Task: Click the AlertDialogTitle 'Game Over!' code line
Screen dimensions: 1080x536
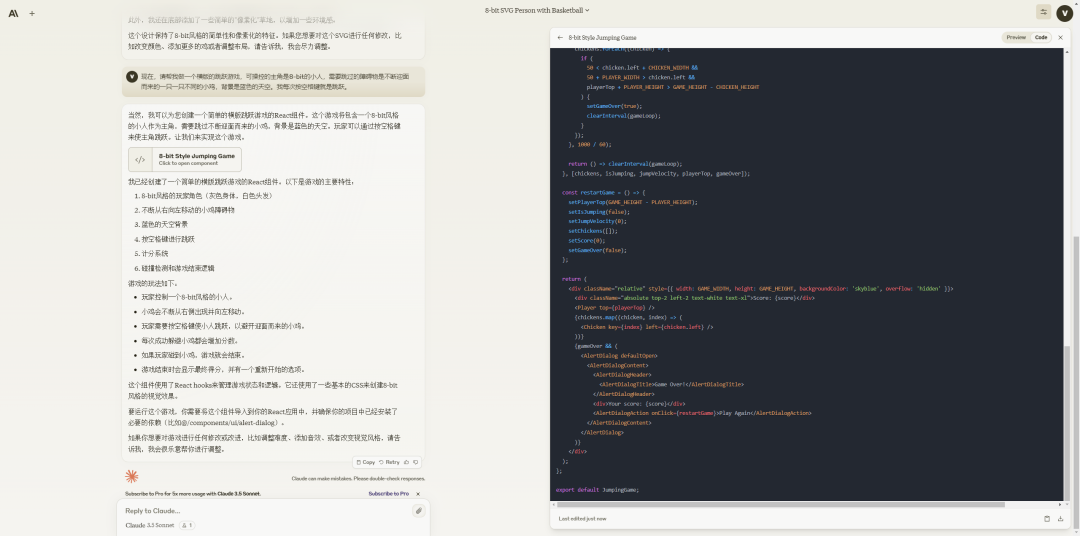Action: tap(672, 384)
